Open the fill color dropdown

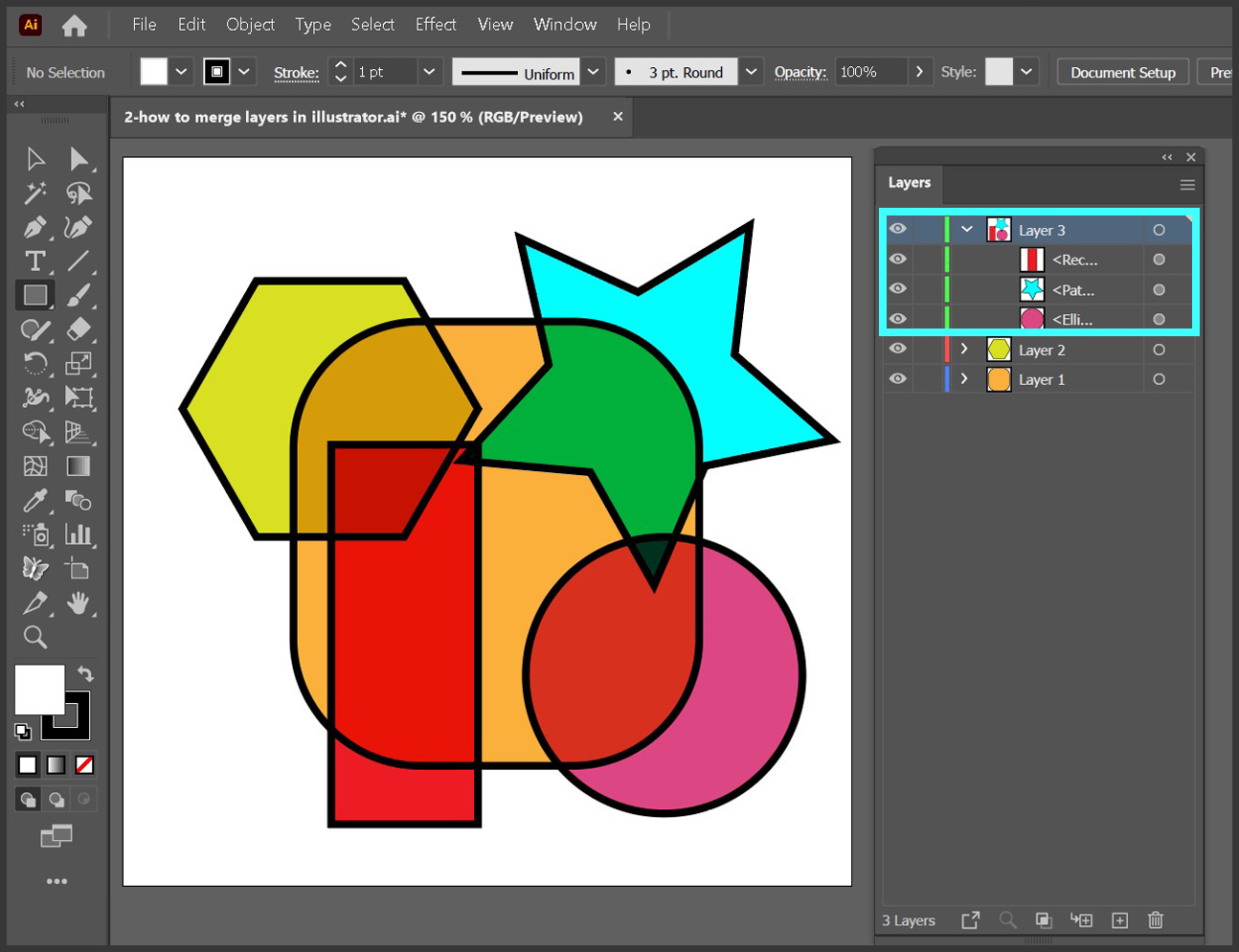click(x=181, y=72)
